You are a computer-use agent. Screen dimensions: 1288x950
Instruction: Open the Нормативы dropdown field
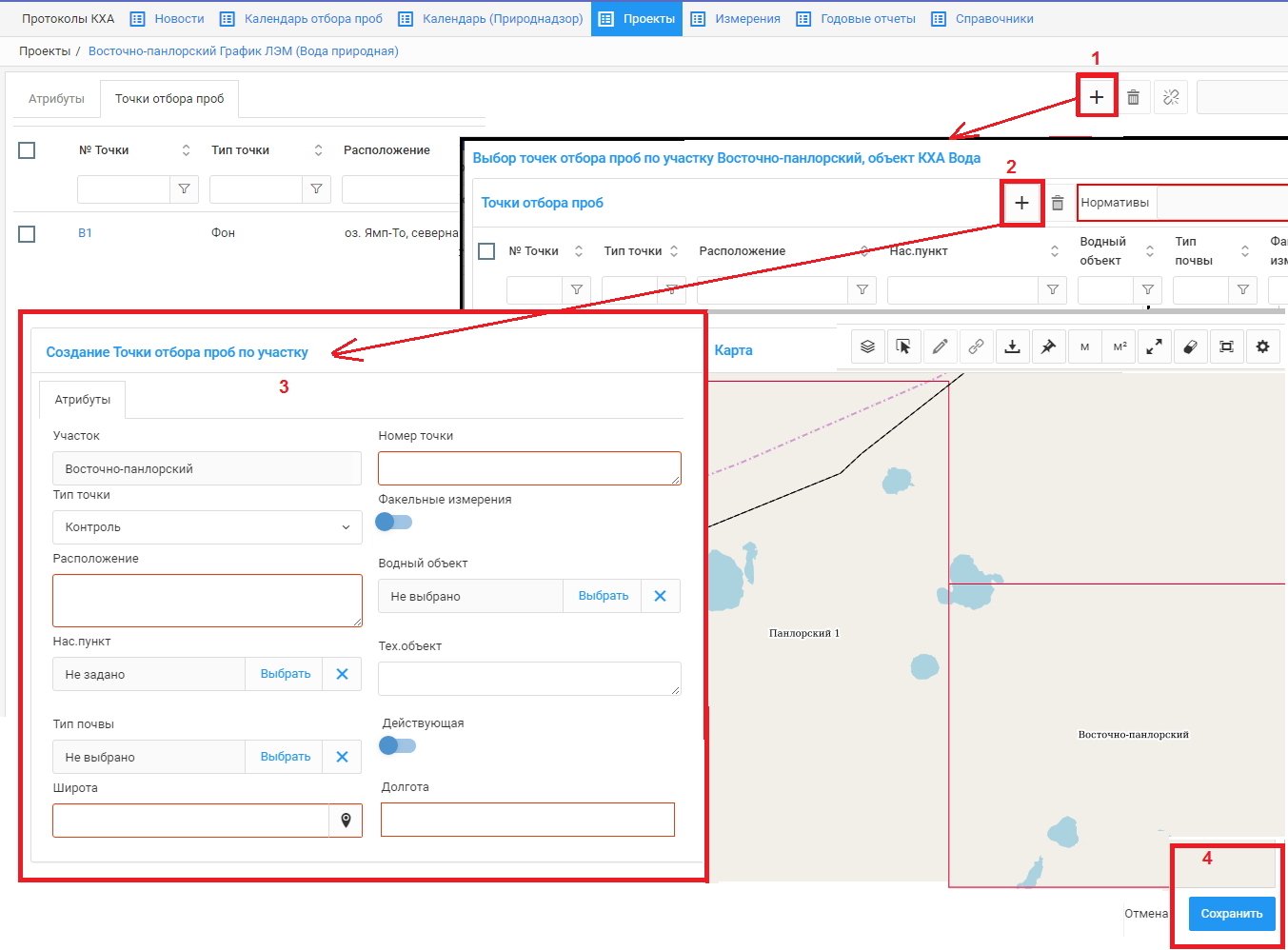point(1220,203)
